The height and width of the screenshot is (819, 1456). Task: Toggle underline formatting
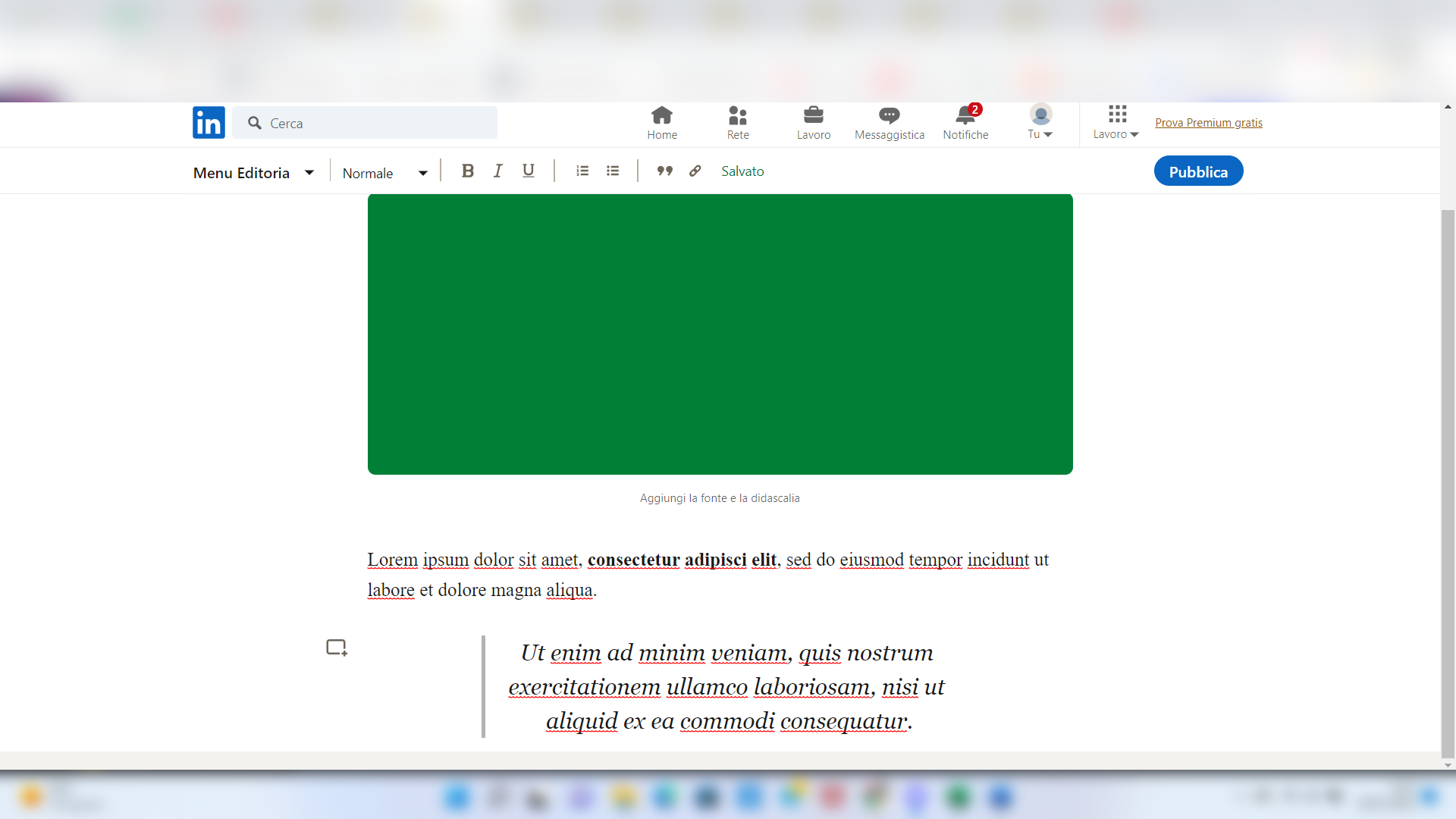tap(528, 171)
